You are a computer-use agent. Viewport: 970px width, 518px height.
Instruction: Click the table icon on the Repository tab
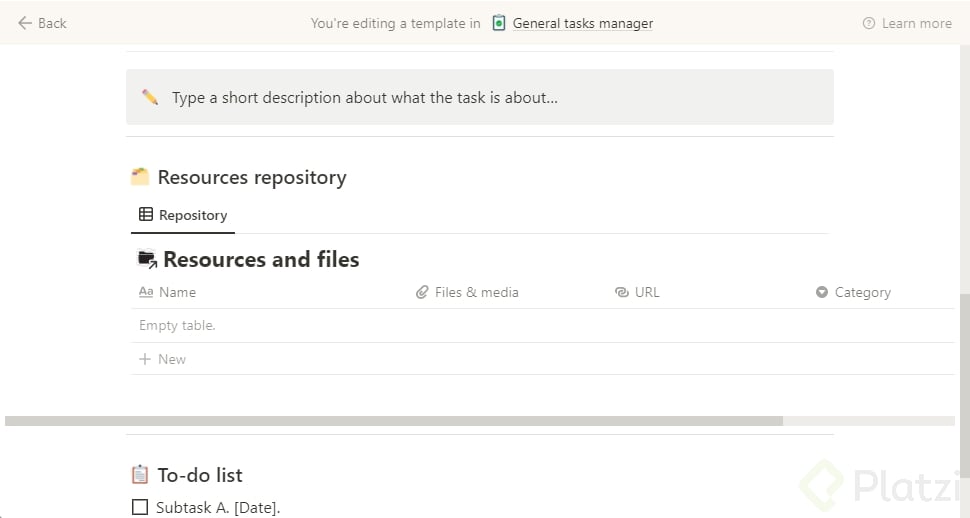pos(146,215)
